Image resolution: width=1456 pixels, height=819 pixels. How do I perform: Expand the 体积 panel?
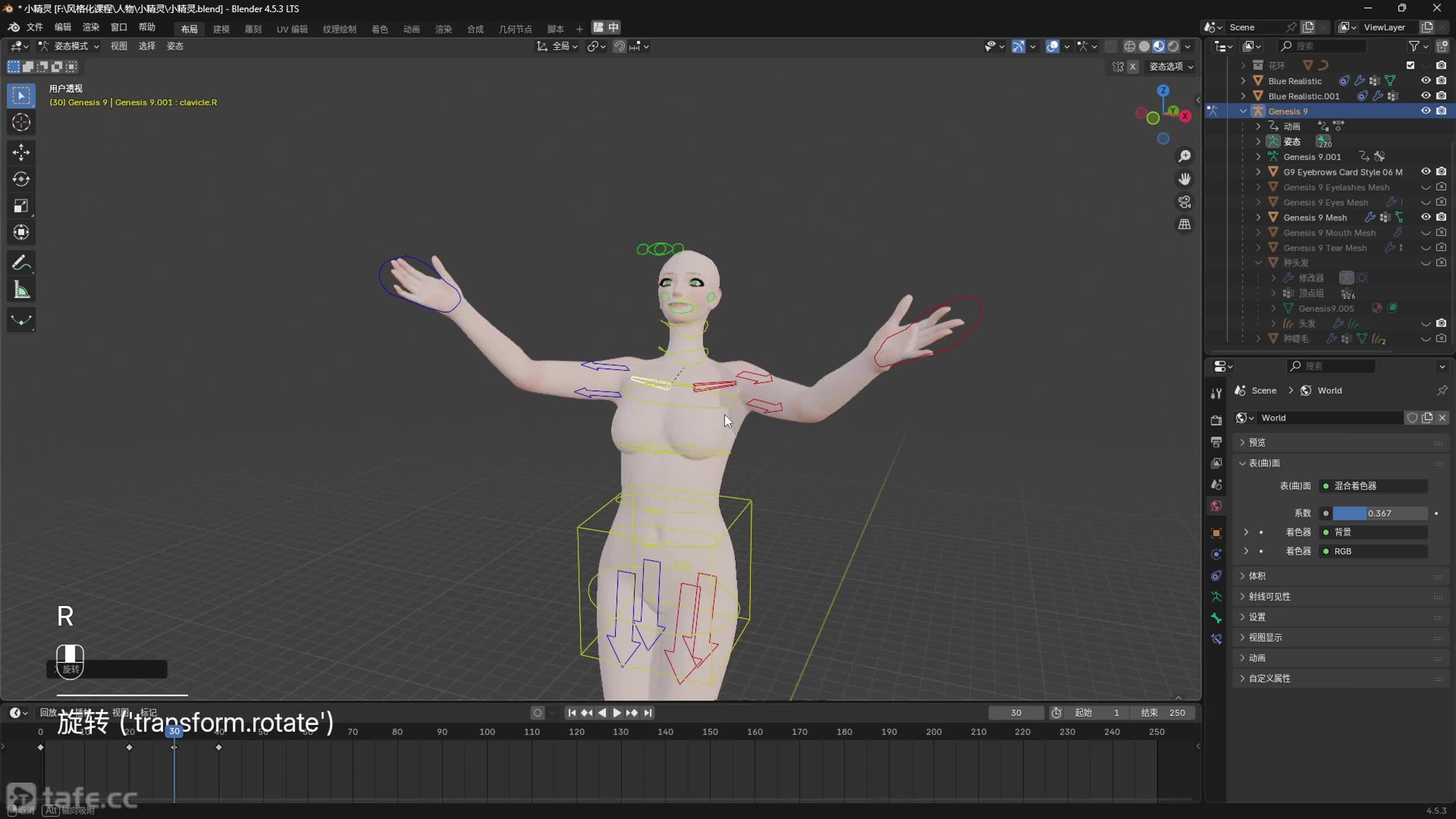click(1257, 576)
